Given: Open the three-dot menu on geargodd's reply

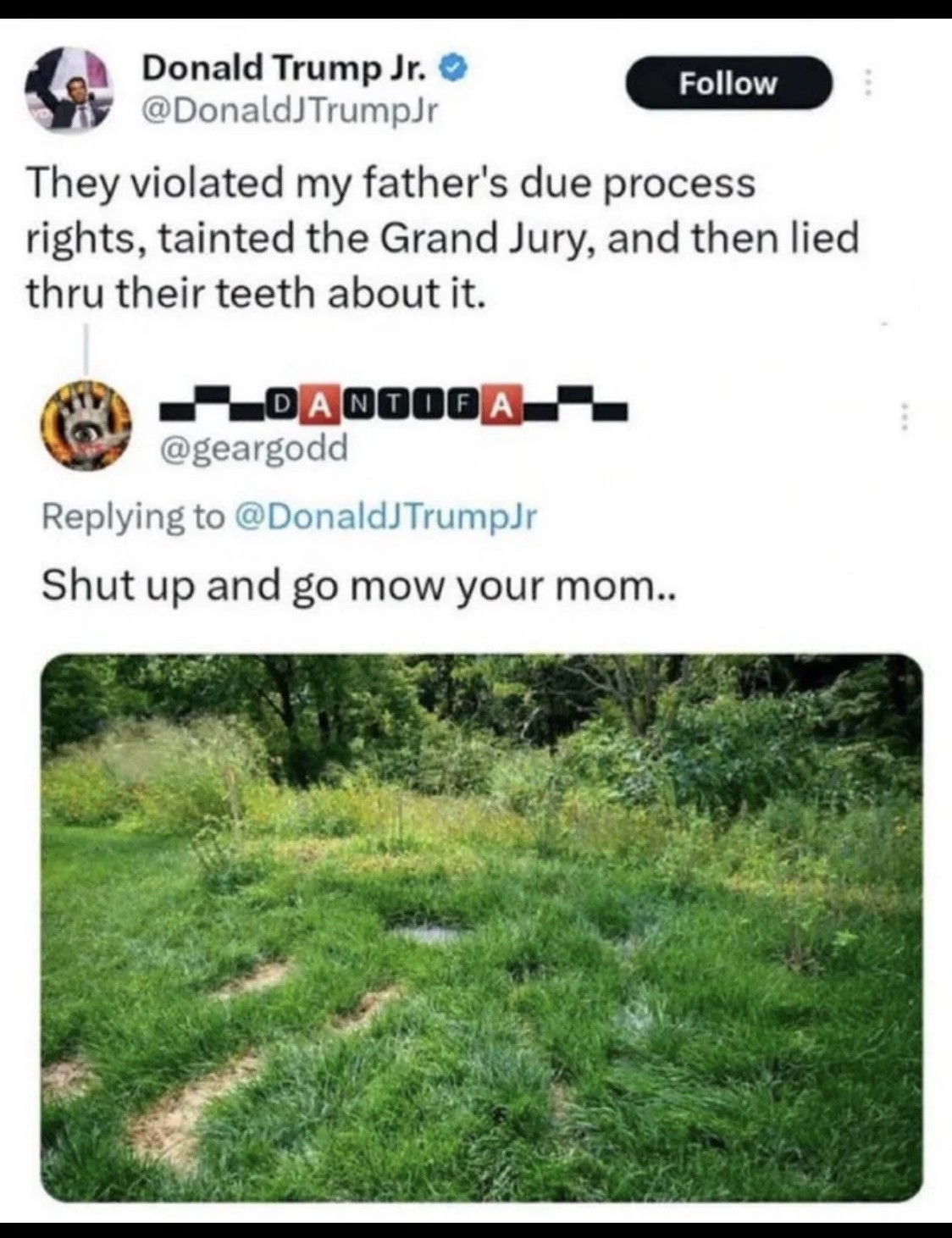Looking at the screenshot, I should point(904,416).
